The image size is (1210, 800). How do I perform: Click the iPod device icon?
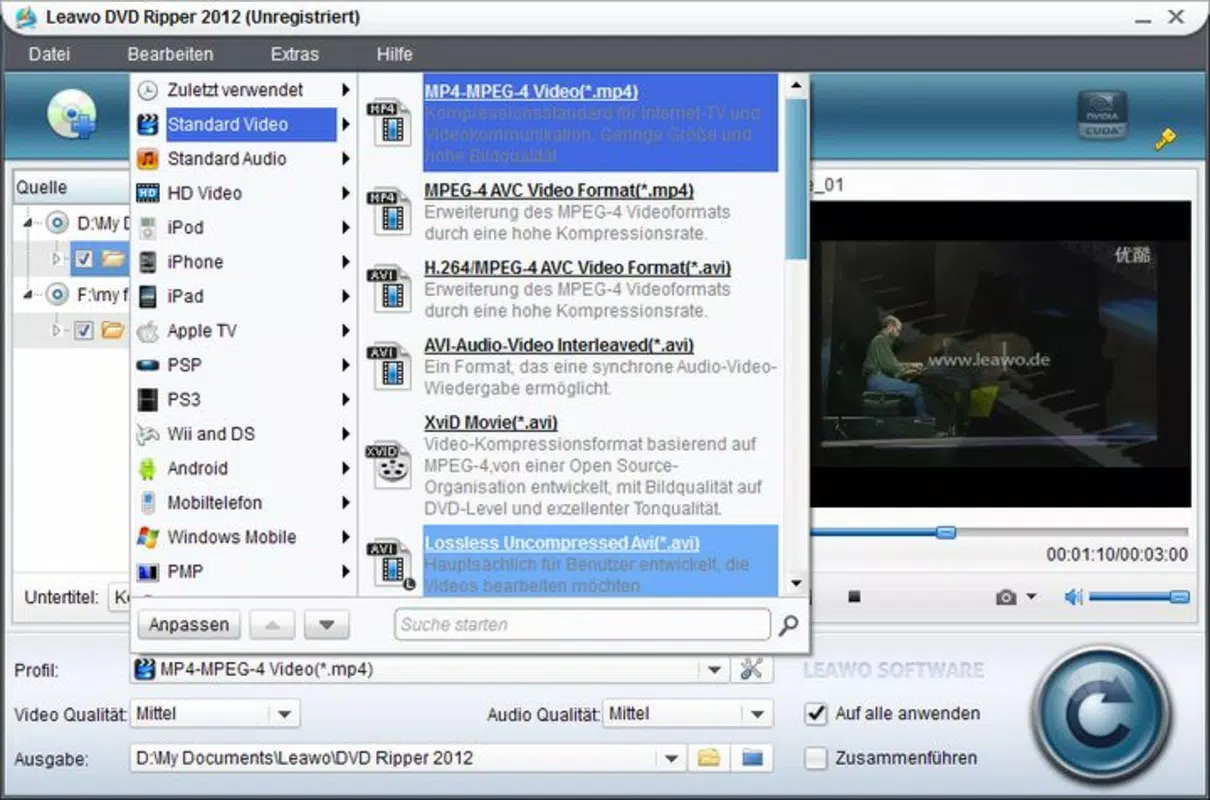pos(148,228)
